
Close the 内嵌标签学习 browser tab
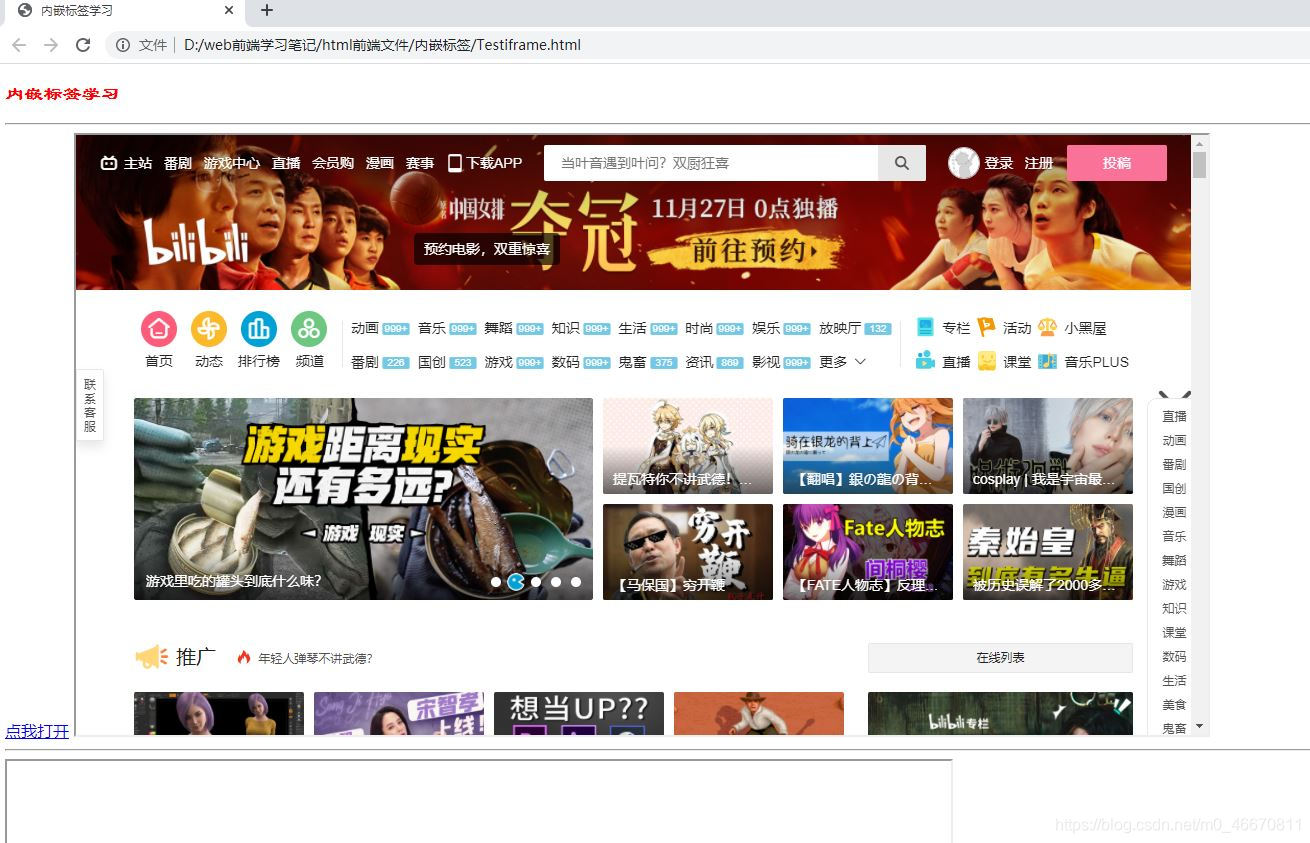(x=228, y=10)
